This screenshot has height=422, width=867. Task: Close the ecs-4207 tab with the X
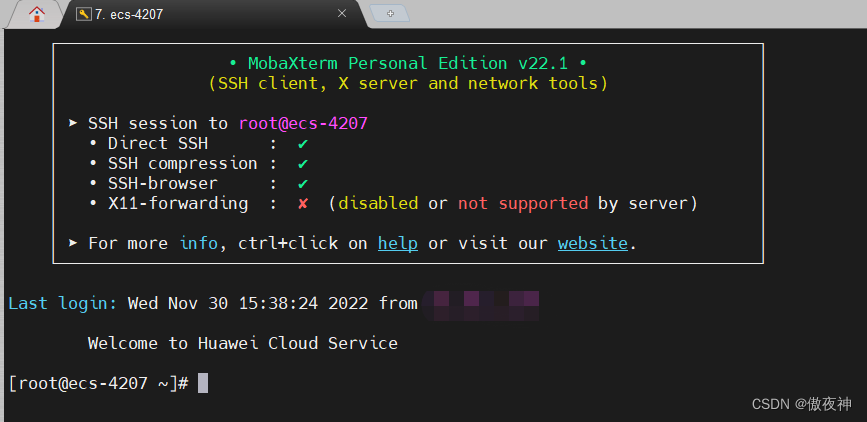(342, 13)
